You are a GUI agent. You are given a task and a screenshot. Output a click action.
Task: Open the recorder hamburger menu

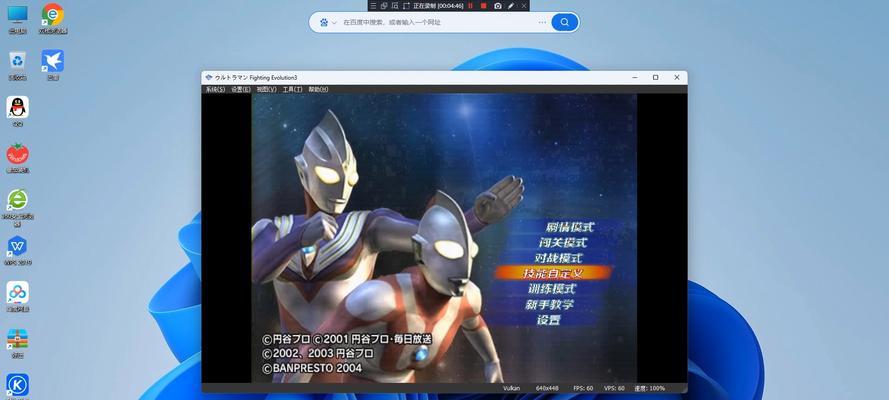pyautogui.click(x=373, y=6)
